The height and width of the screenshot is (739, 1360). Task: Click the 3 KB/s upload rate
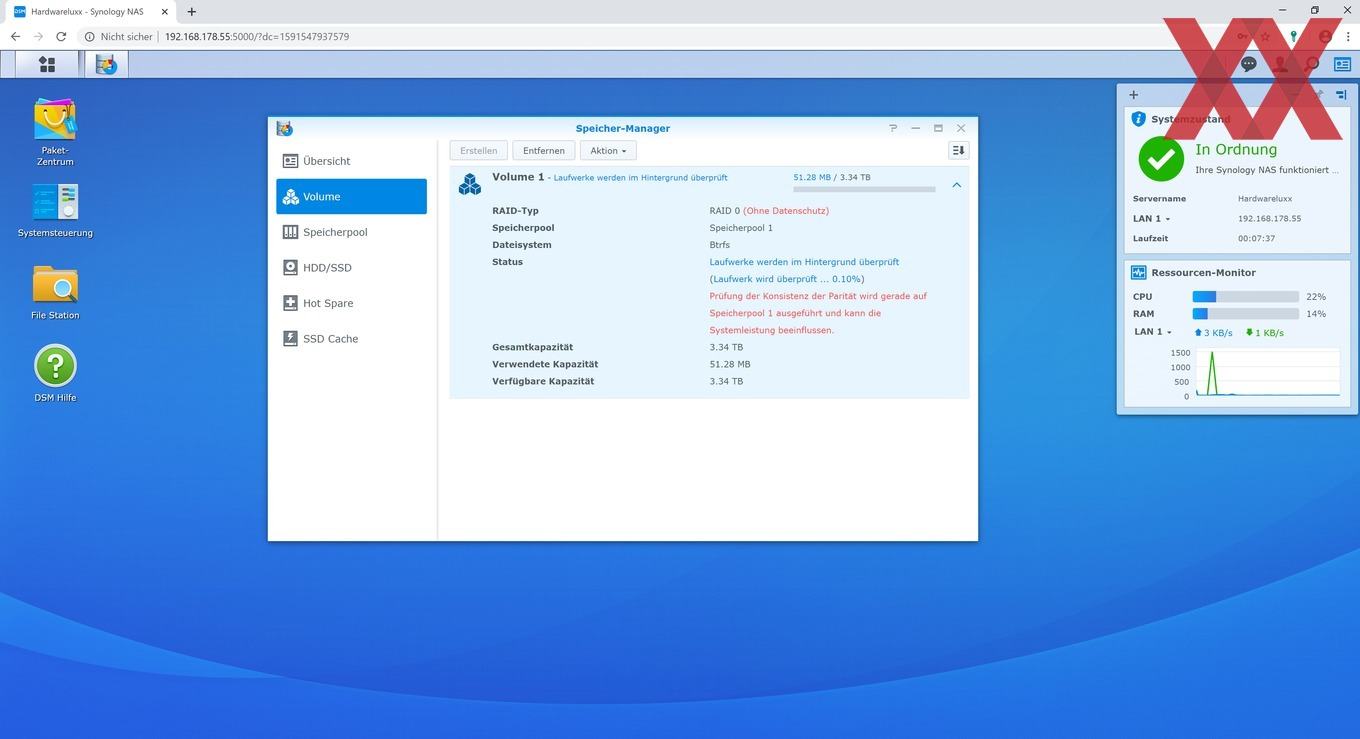[x=1213, y=332]
